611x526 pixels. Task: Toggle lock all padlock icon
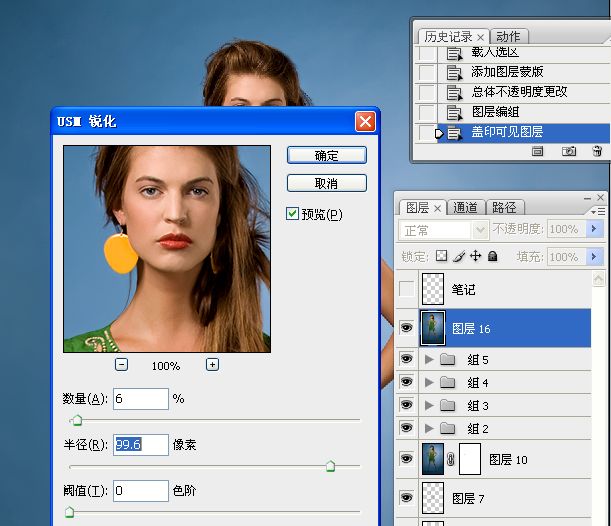[x=493, y=256]
